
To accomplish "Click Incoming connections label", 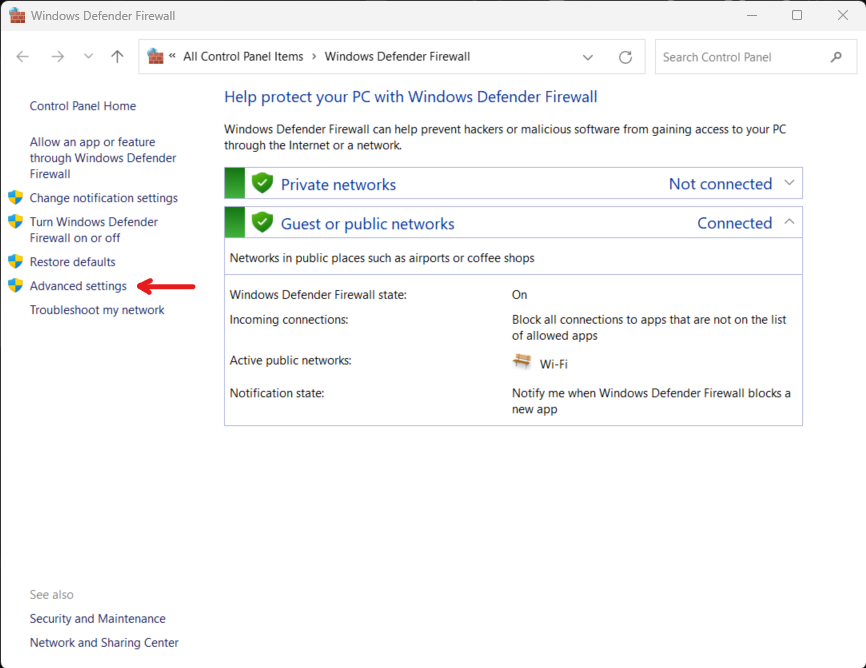I will [289, 320].
